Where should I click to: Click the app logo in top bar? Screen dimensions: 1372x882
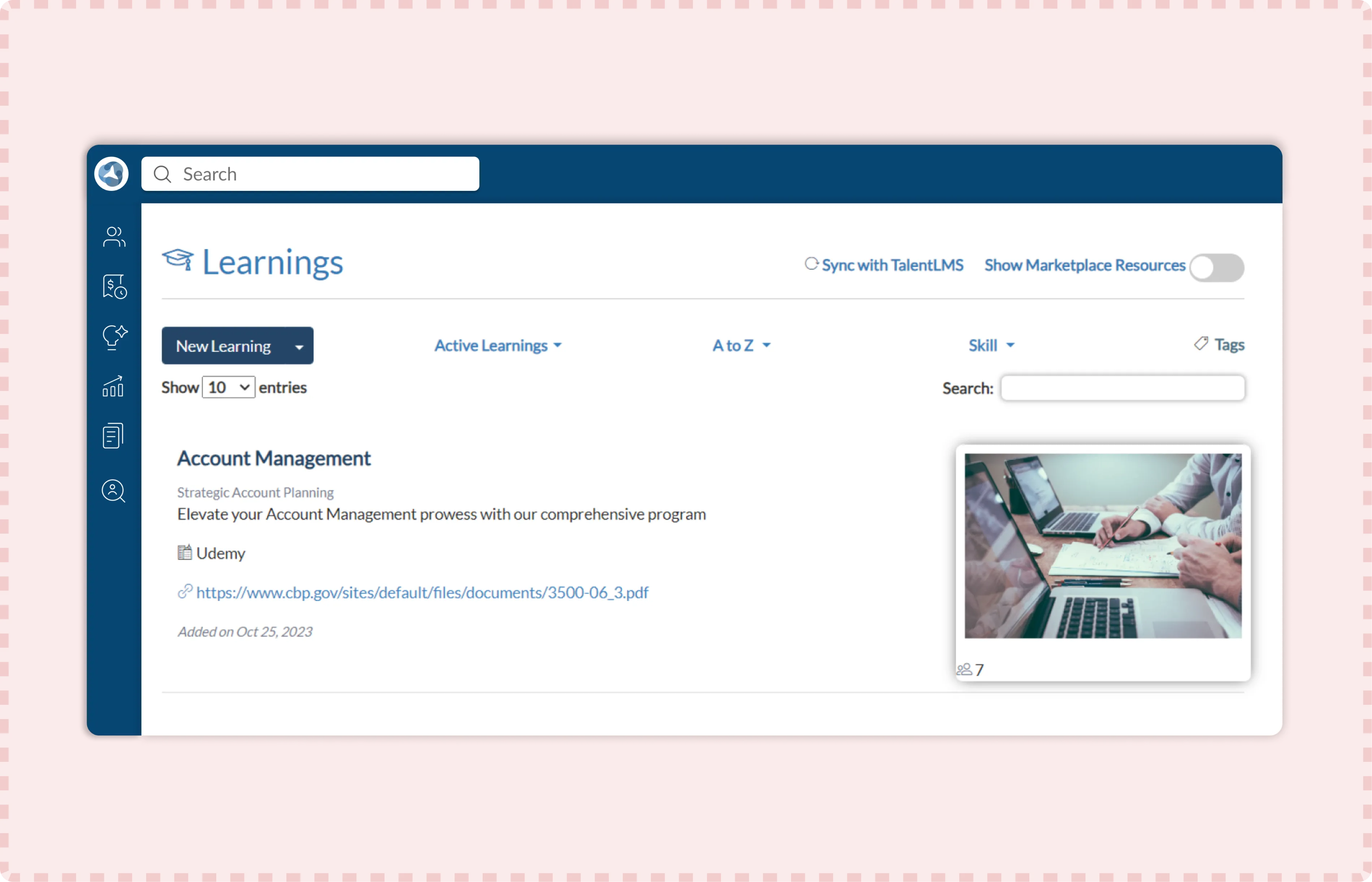tap(111, 174)
